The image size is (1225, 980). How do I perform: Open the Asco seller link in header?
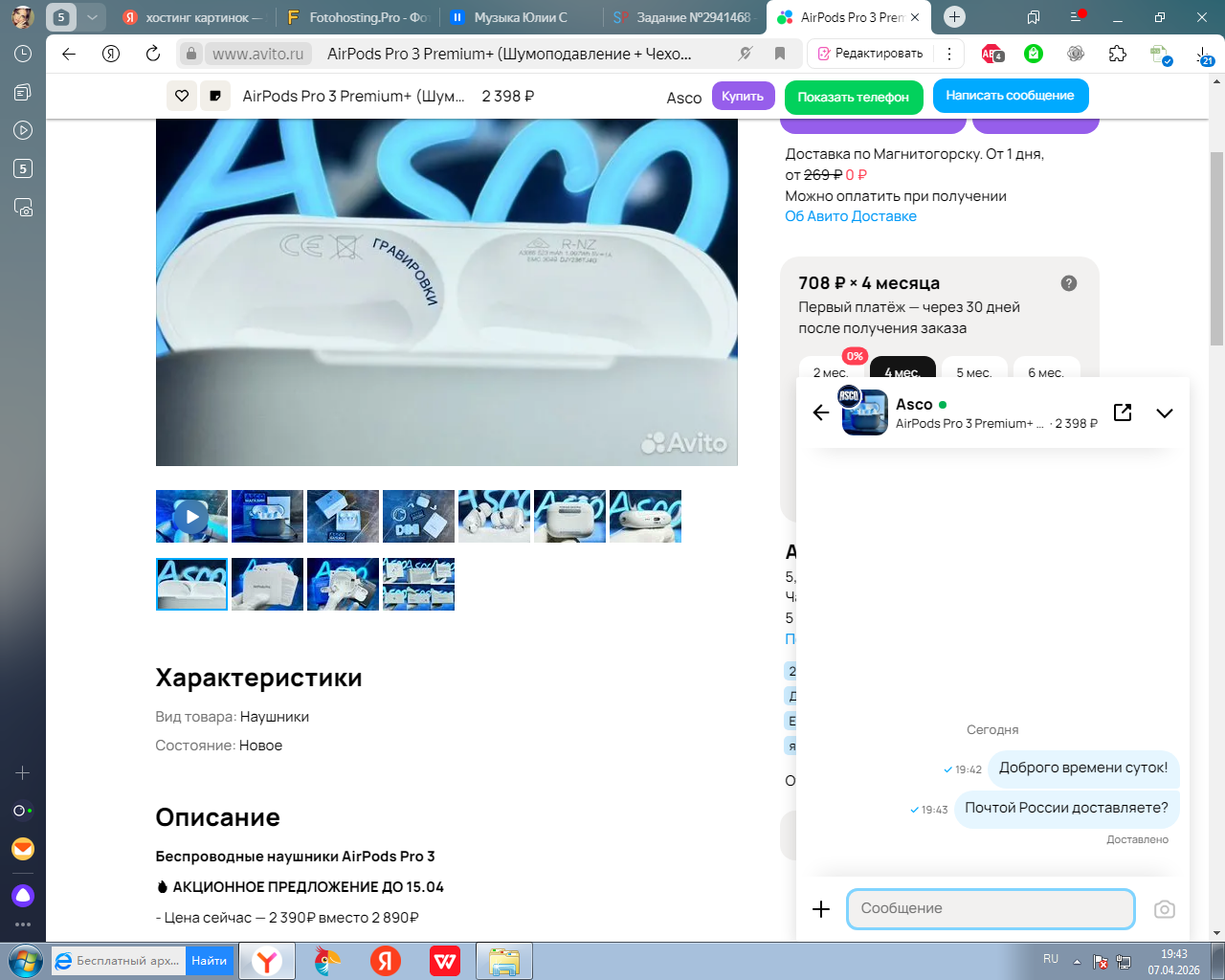point(684,98)
